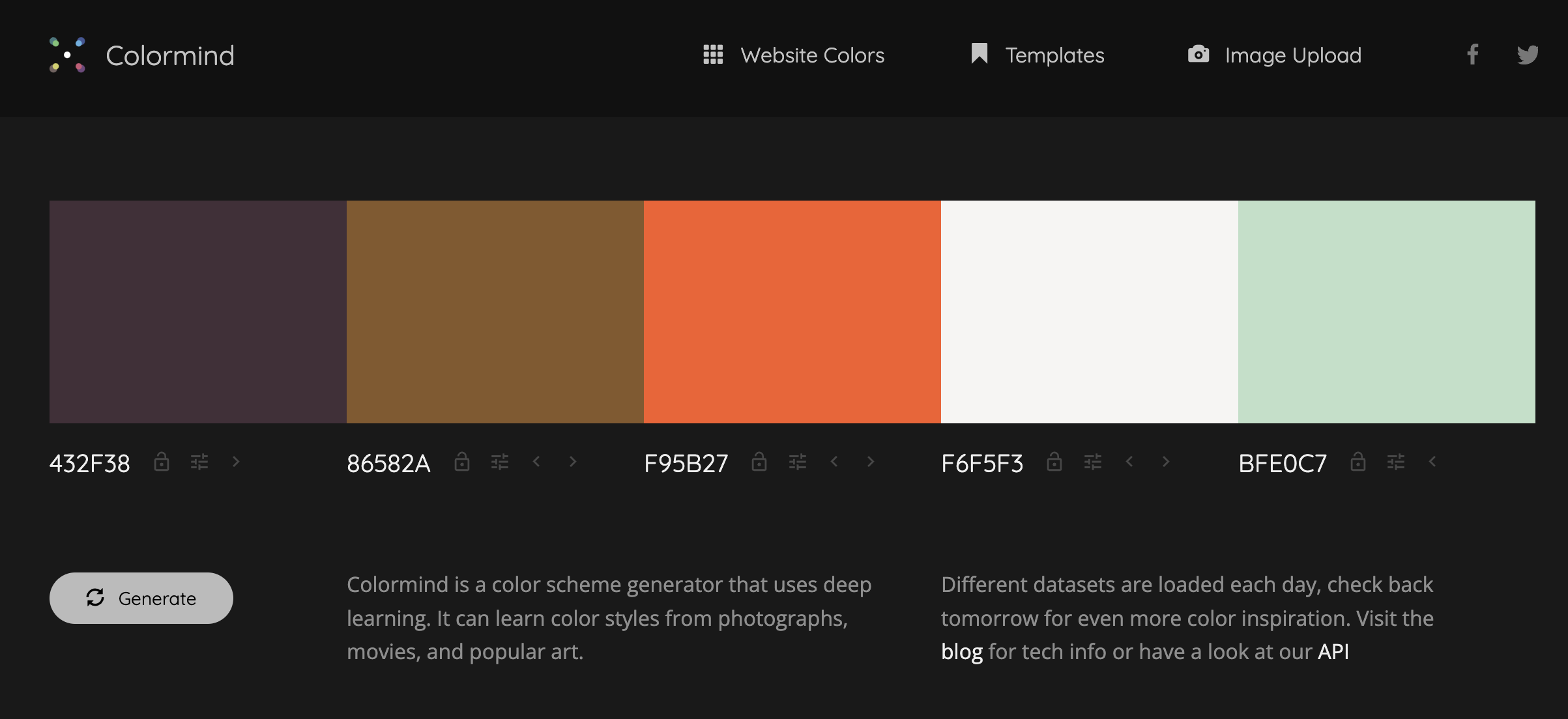Screen dimensions: 1568x719
Task: Click the orange F95B27 color swatch
Action: 792,311
